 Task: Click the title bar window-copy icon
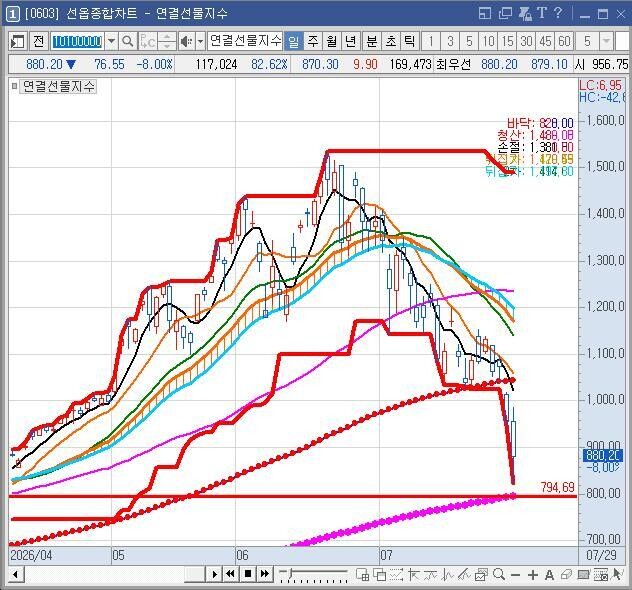click(x=505, y=13)
